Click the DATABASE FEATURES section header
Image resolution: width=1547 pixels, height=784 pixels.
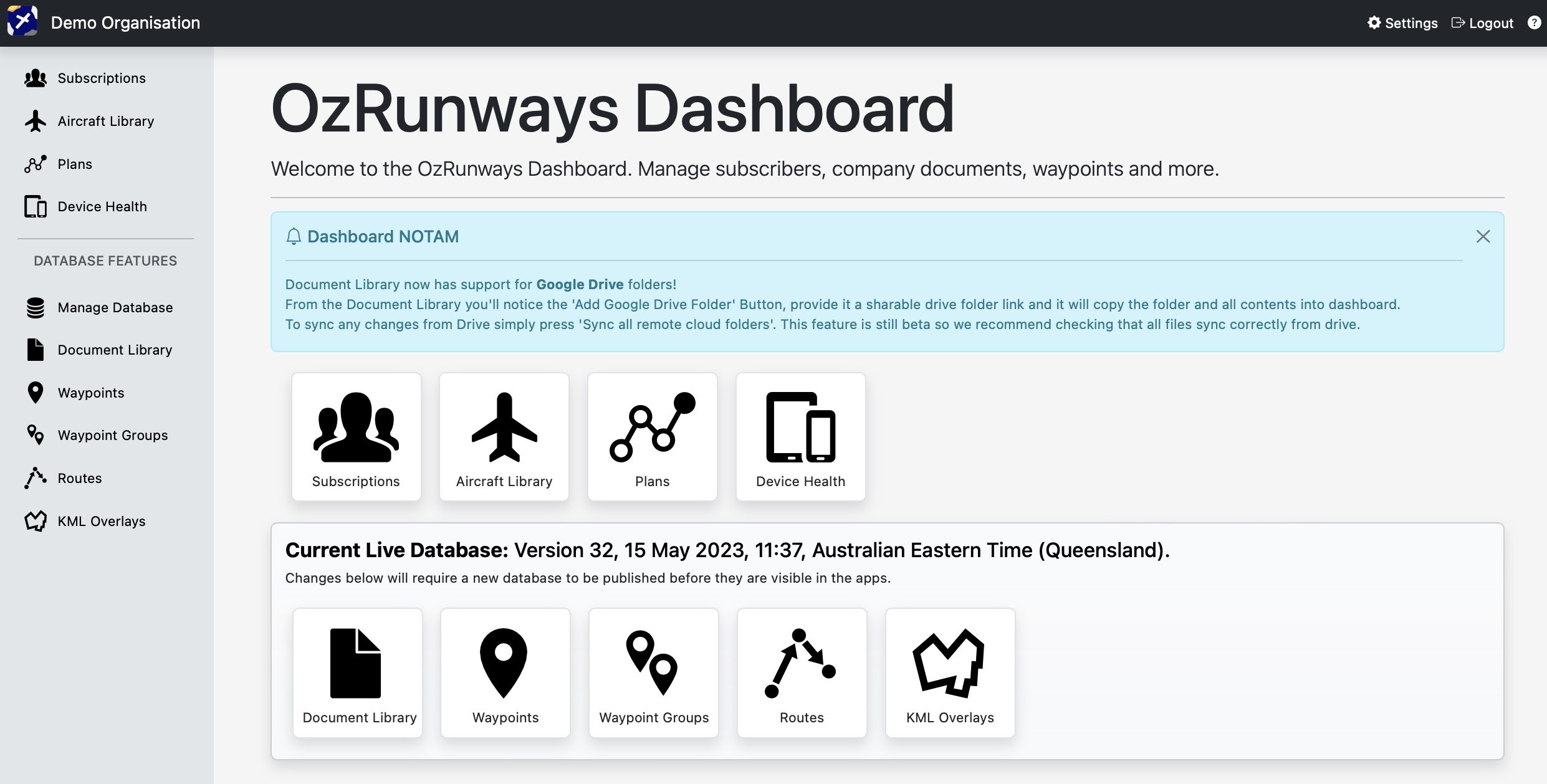105,261
